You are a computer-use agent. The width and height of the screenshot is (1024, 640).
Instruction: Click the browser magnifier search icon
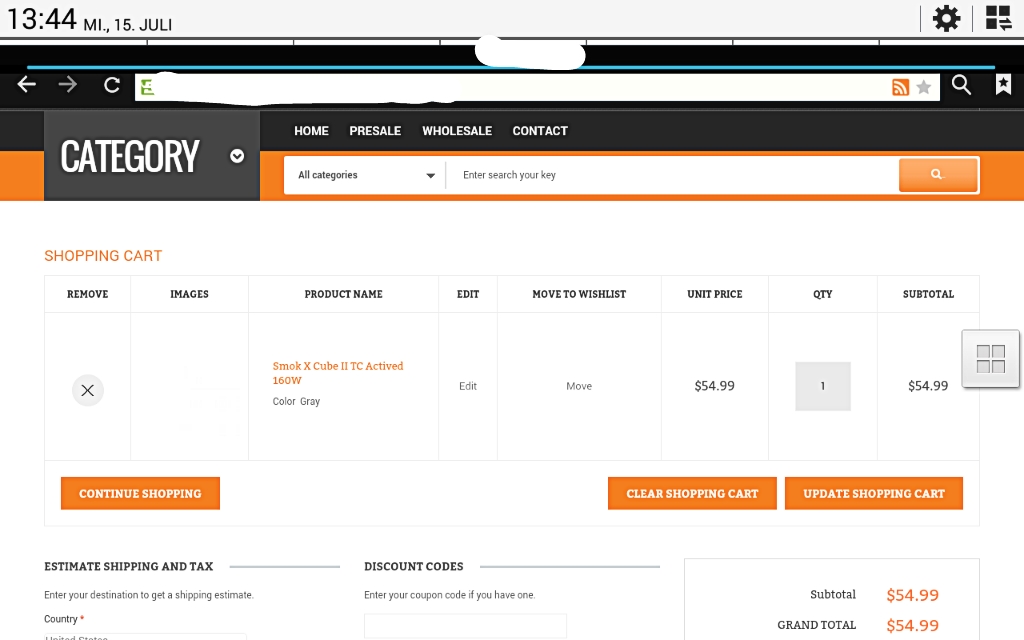pos(961,84)
